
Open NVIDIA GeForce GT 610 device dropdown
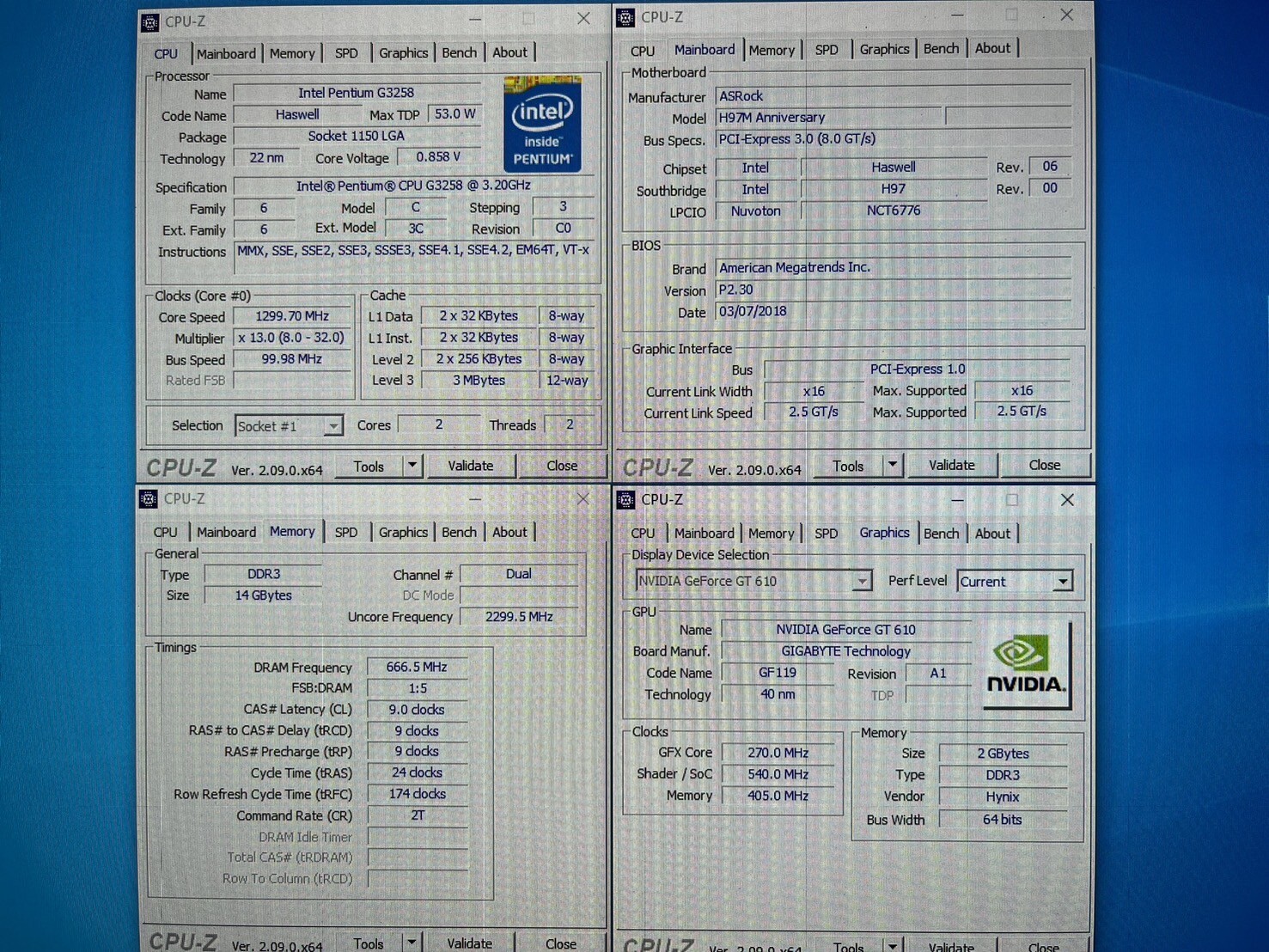click(862, 582)
